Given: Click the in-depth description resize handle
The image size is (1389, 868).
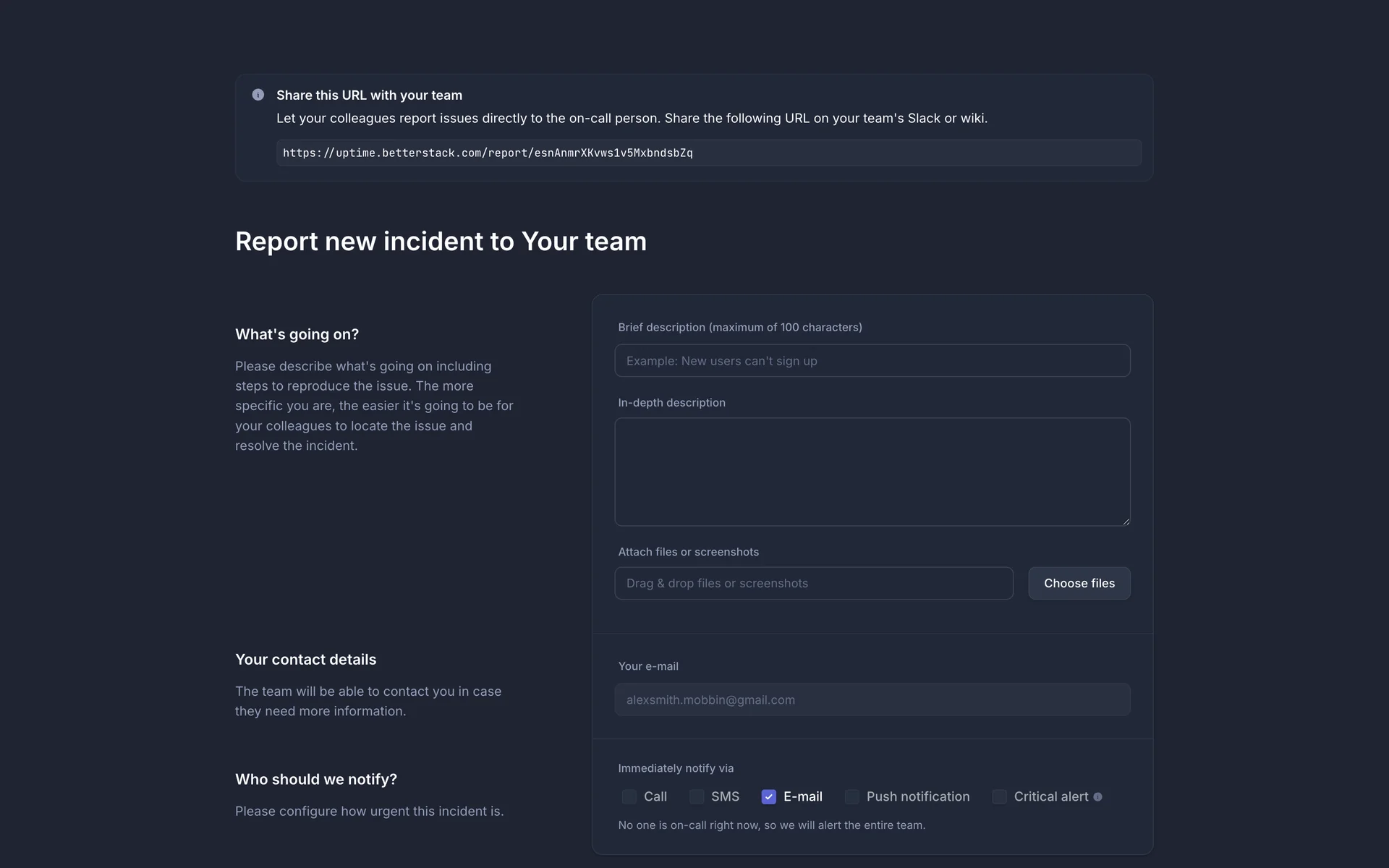Looking at the screenshot, I should (1126, 521).
